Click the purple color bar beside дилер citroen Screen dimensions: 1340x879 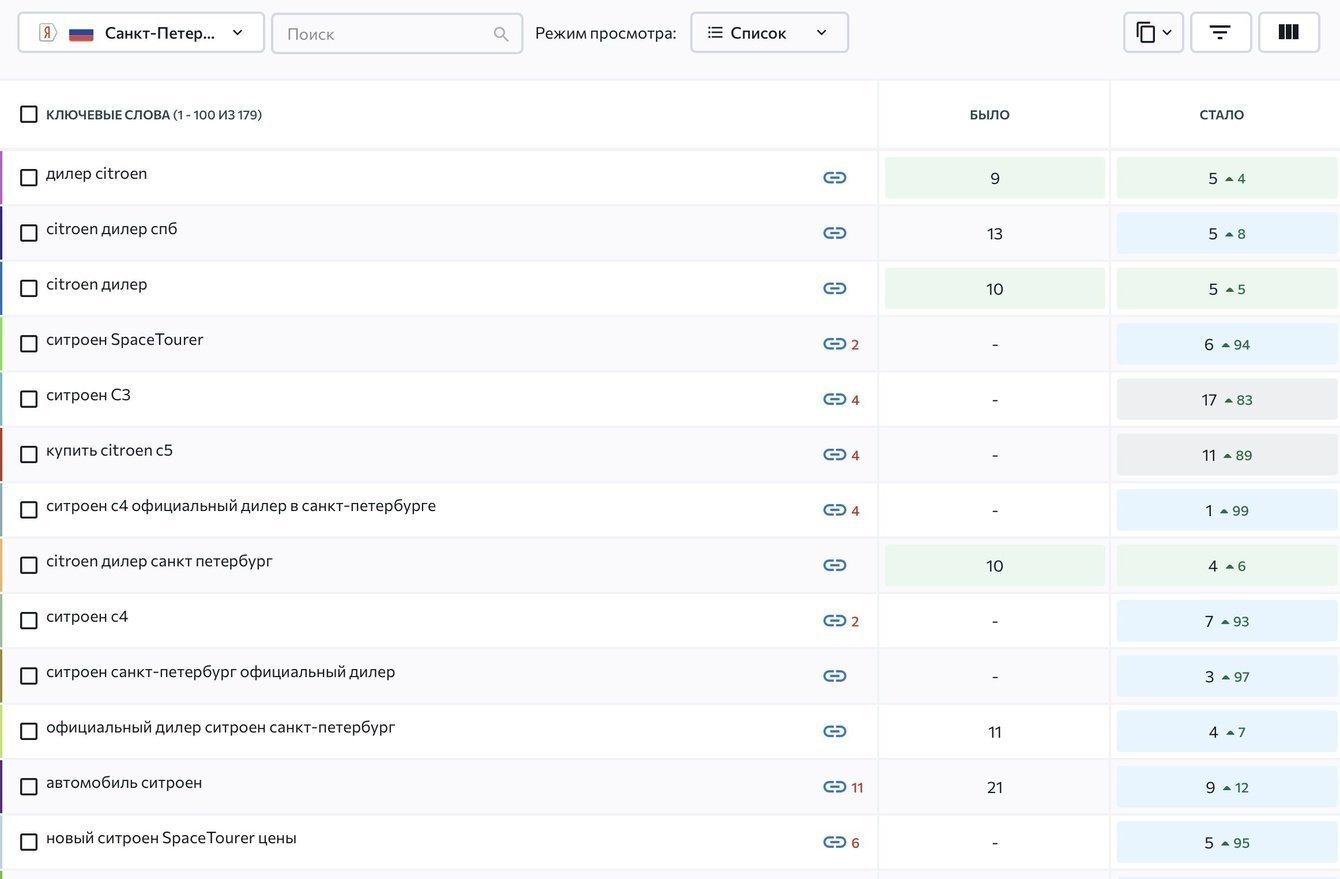point(2,178)
